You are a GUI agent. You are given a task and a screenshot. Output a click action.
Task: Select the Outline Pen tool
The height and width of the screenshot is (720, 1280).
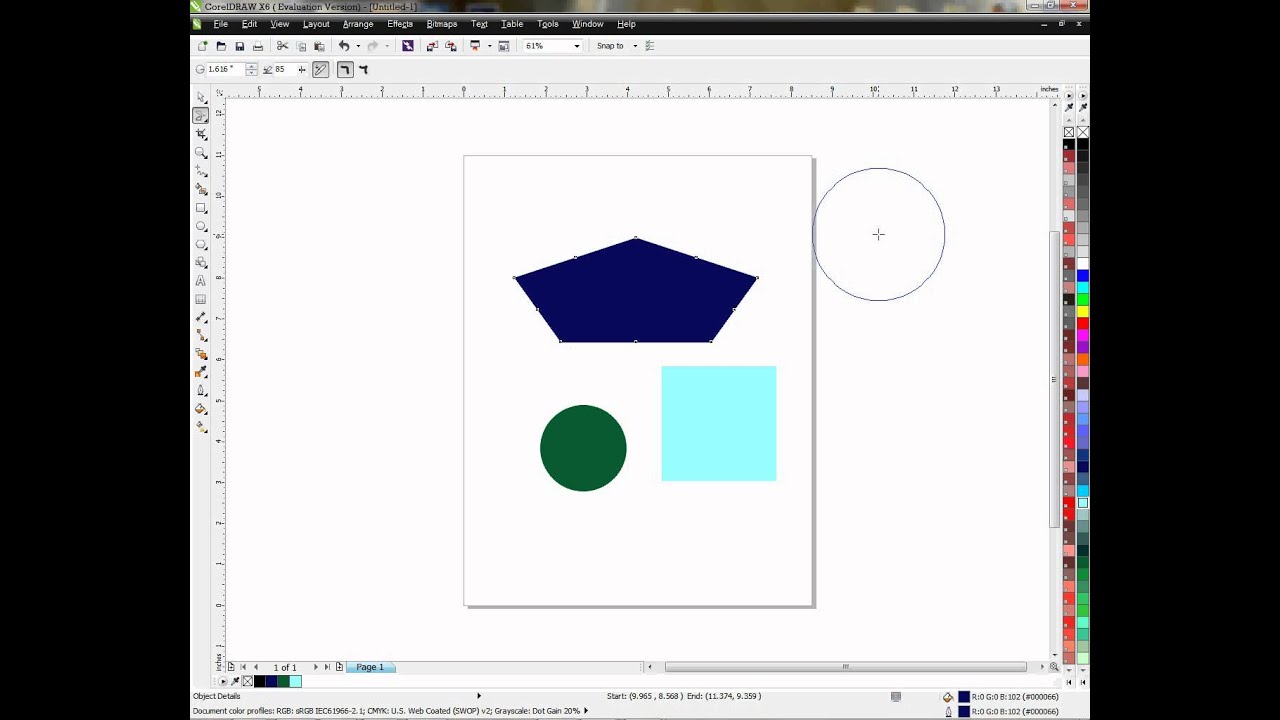(201, 390)
